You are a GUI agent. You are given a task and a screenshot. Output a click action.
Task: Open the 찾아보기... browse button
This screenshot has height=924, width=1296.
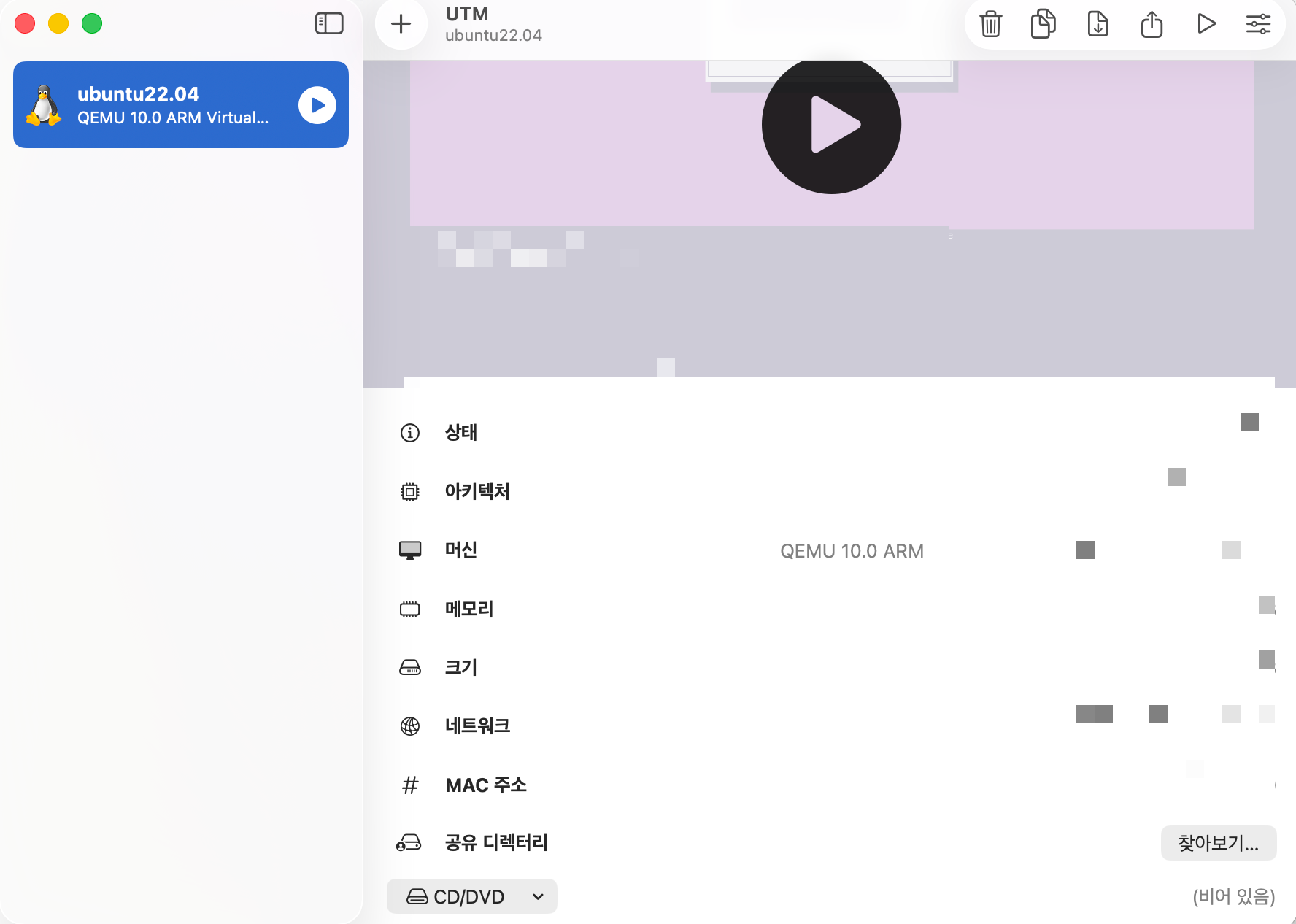click(1219, 843)
